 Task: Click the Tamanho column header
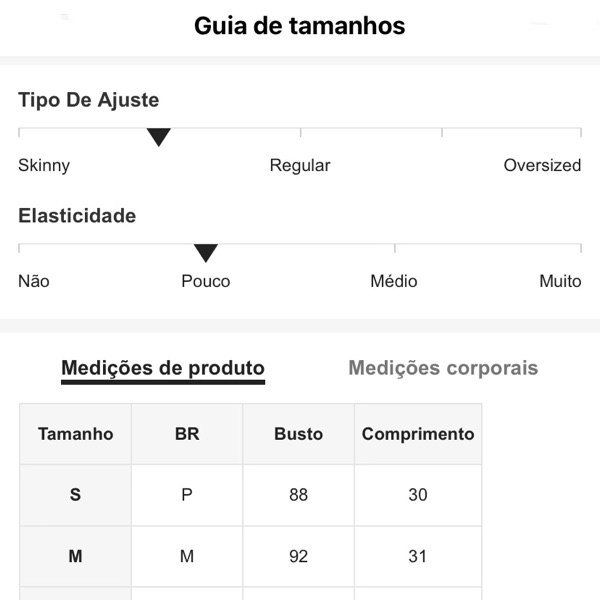click(x=76, y=434)
